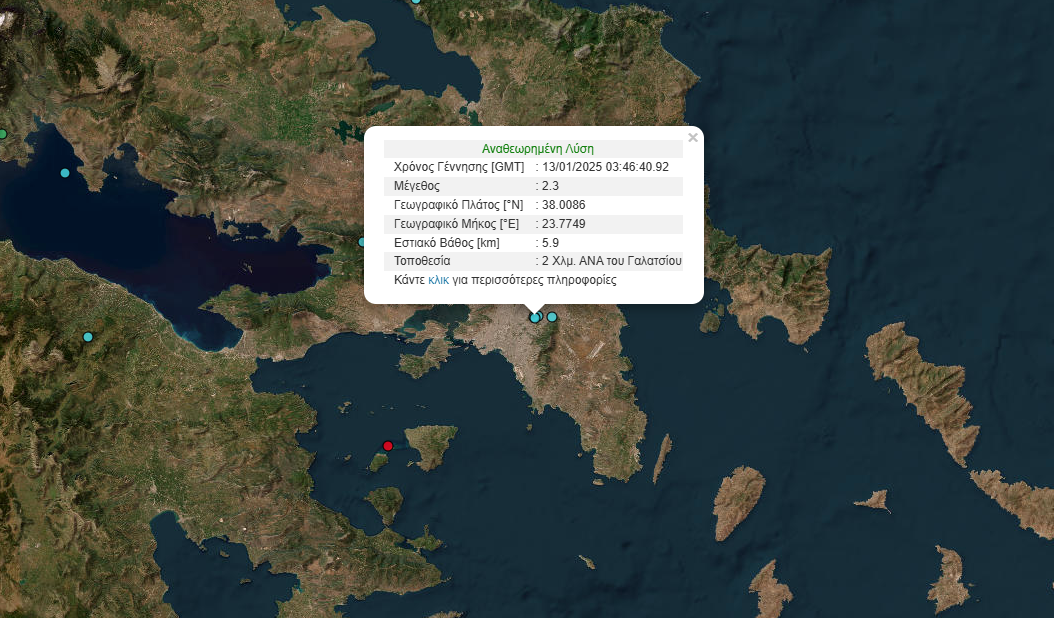Click Aegina island right of the red marker
The height and width of the screenshot is (618, 1054).
click(432, 446)
